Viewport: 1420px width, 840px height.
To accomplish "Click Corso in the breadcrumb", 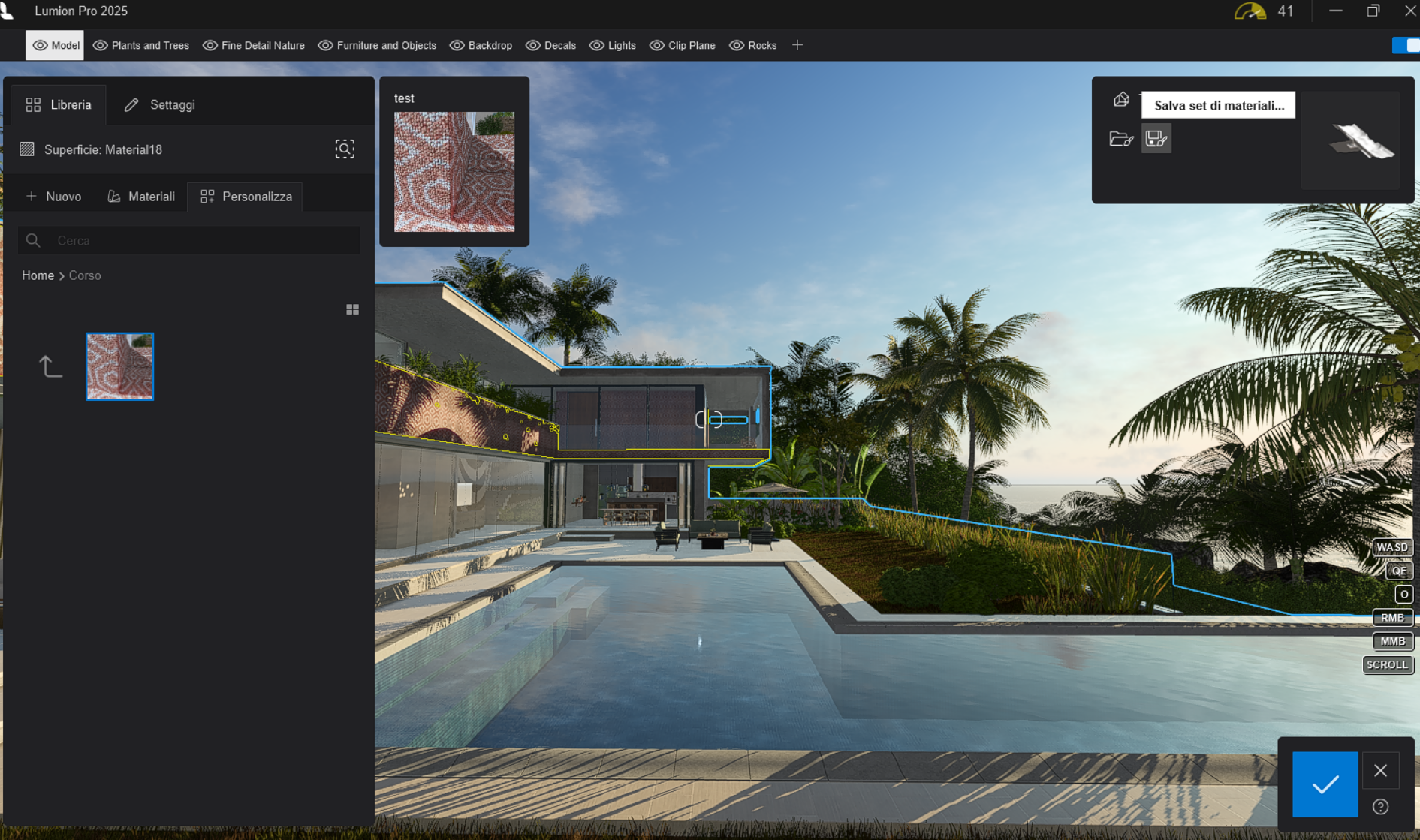I will pyautogui.click(x=85, y=275).
